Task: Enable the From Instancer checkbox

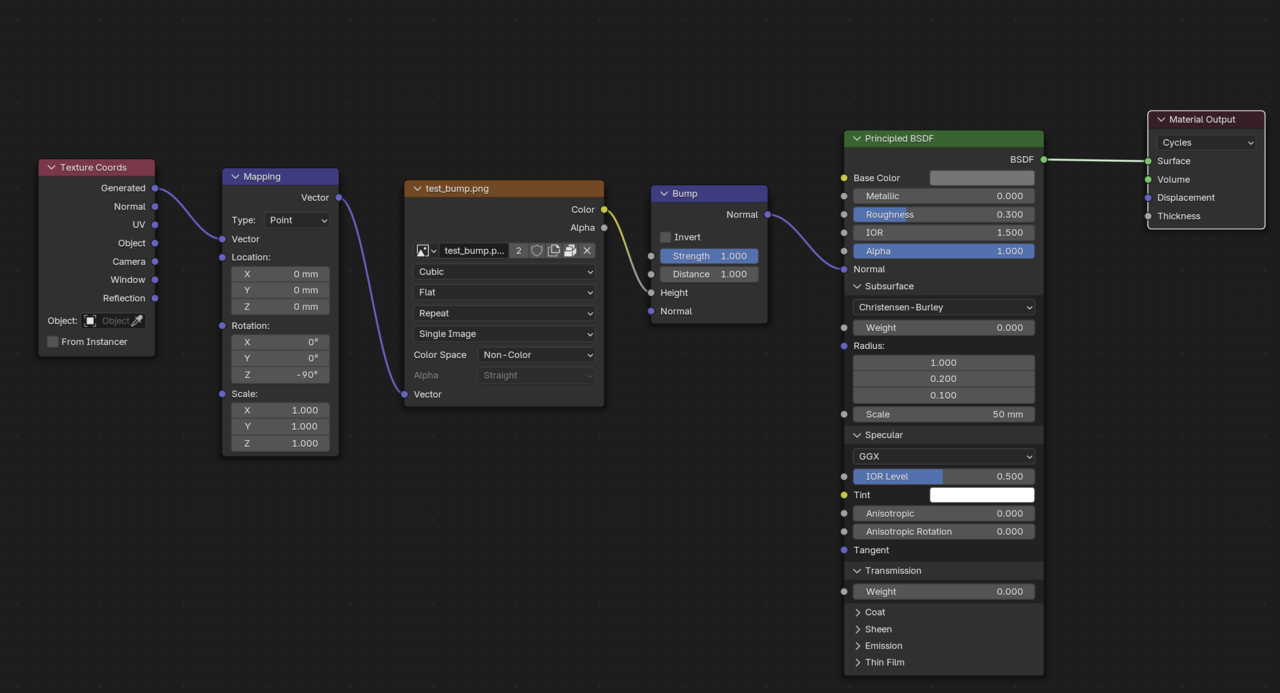Action: pyautogui.click(x=53, y=342)
